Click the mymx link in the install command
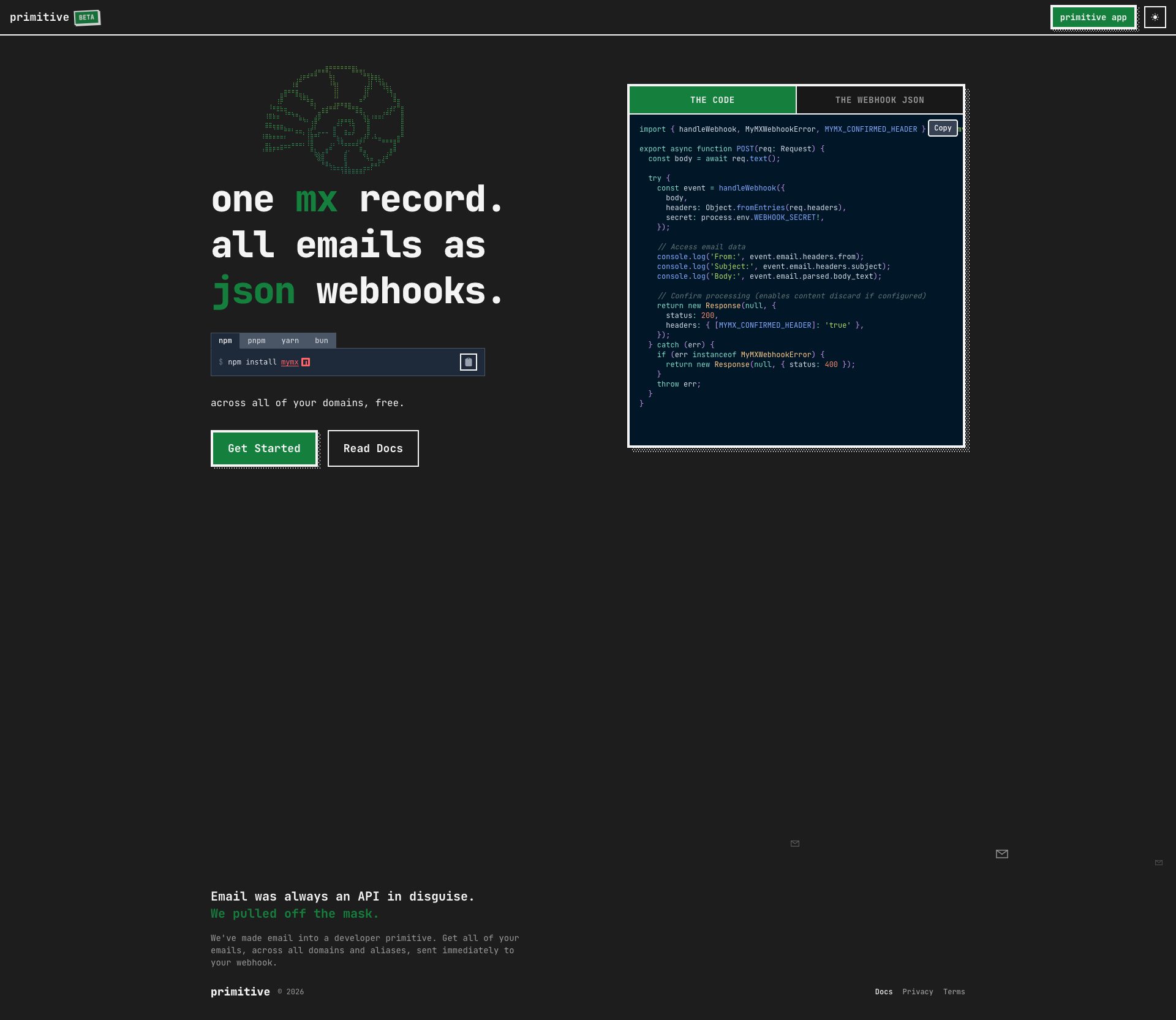The image size is (1176, 1020). pyautogui.click(x=288, y=362)
